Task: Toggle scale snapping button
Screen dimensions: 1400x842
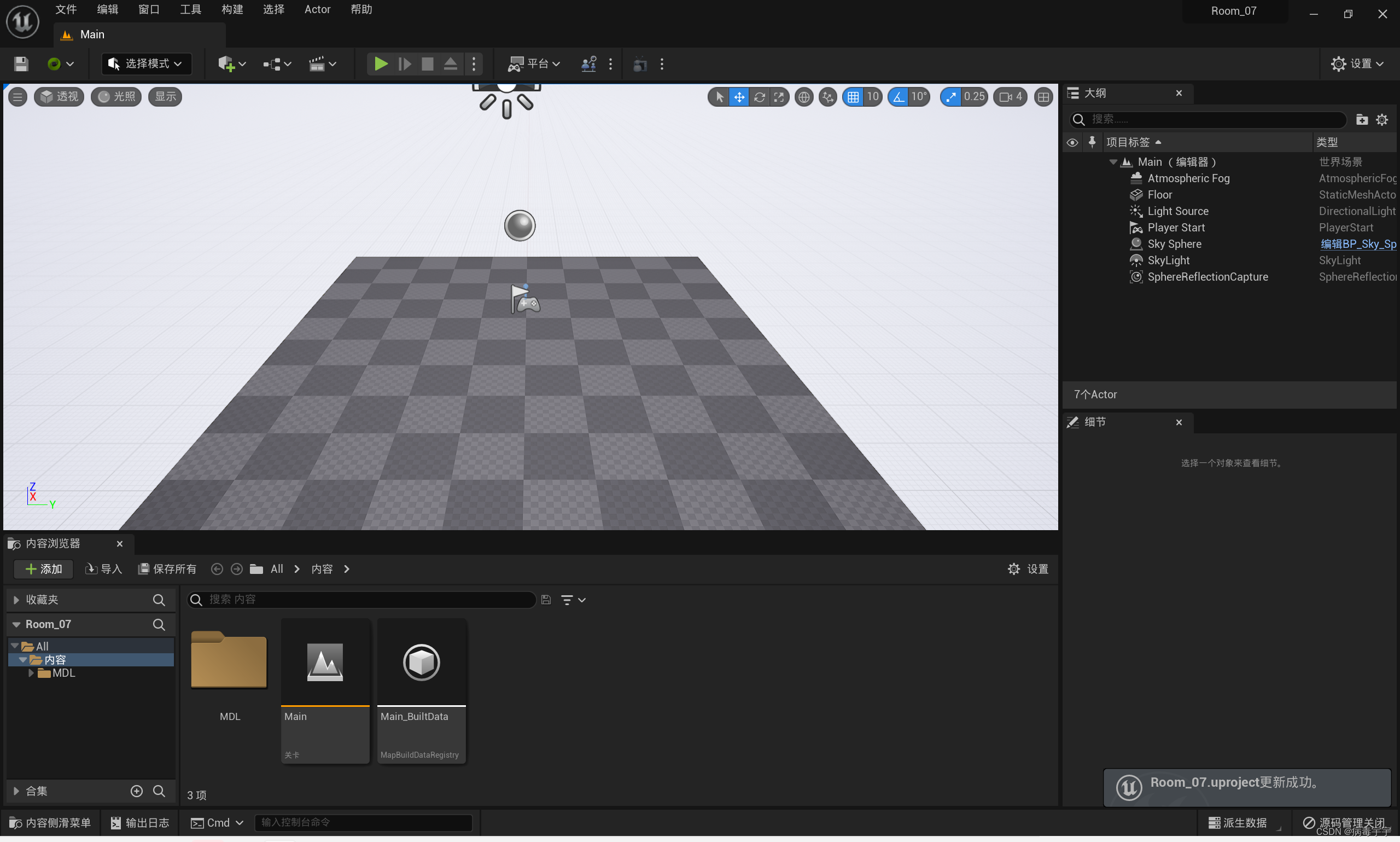Action: [951, 97]
